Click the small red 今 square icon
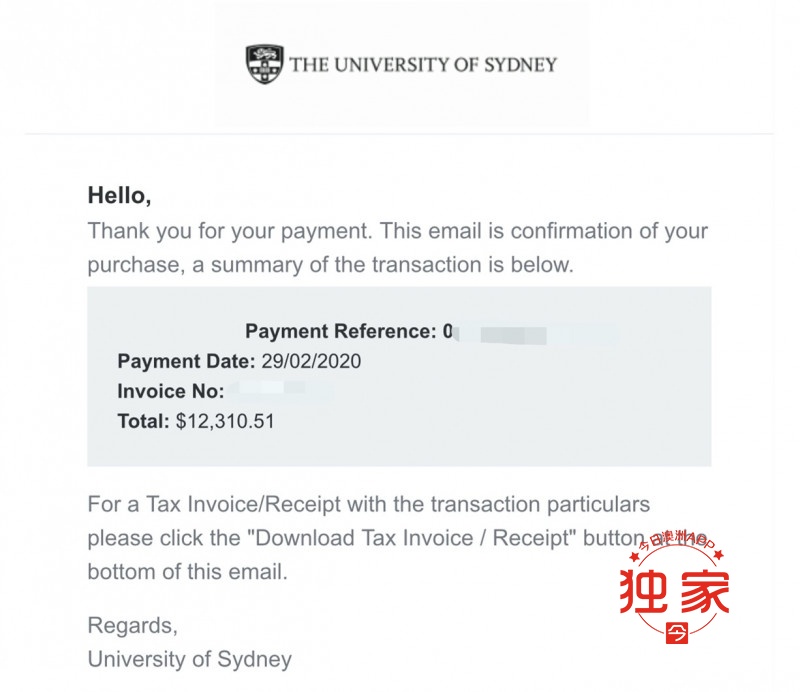Viewport: 800px width, 692px height. (677, 633)
